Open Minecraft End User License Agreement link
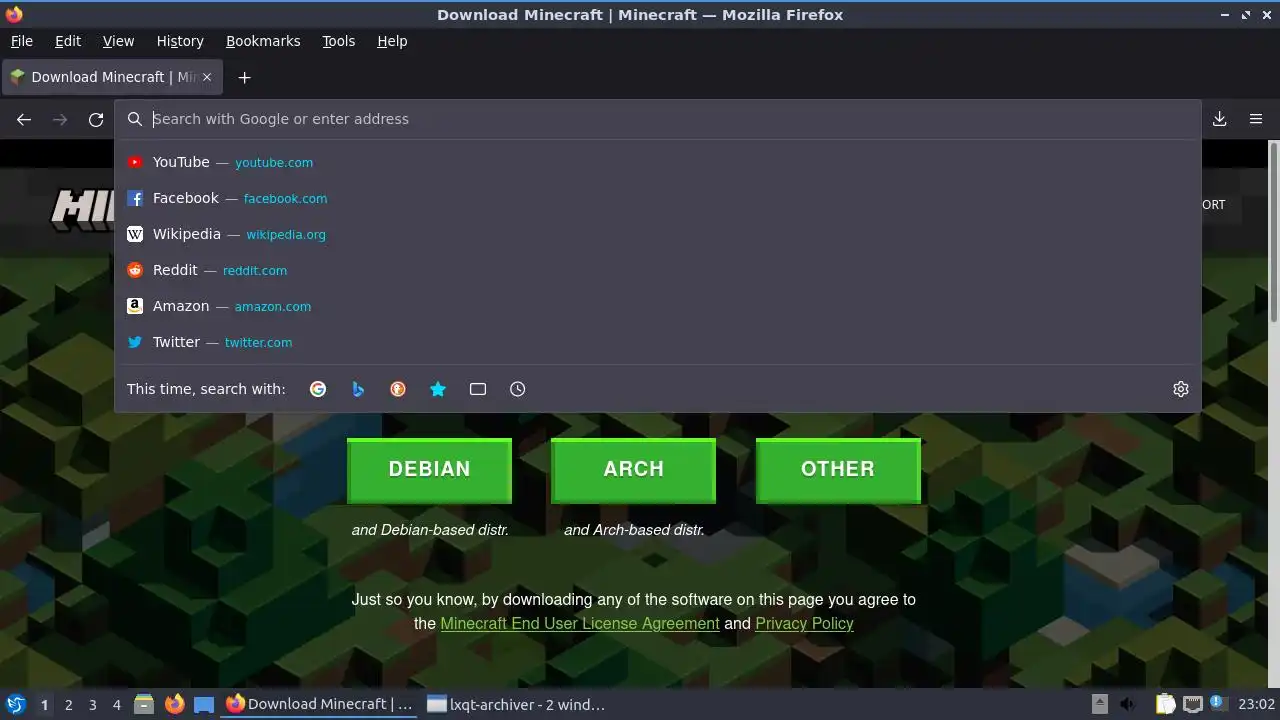This screenshot has height=720, width=1280. (580, 623)
